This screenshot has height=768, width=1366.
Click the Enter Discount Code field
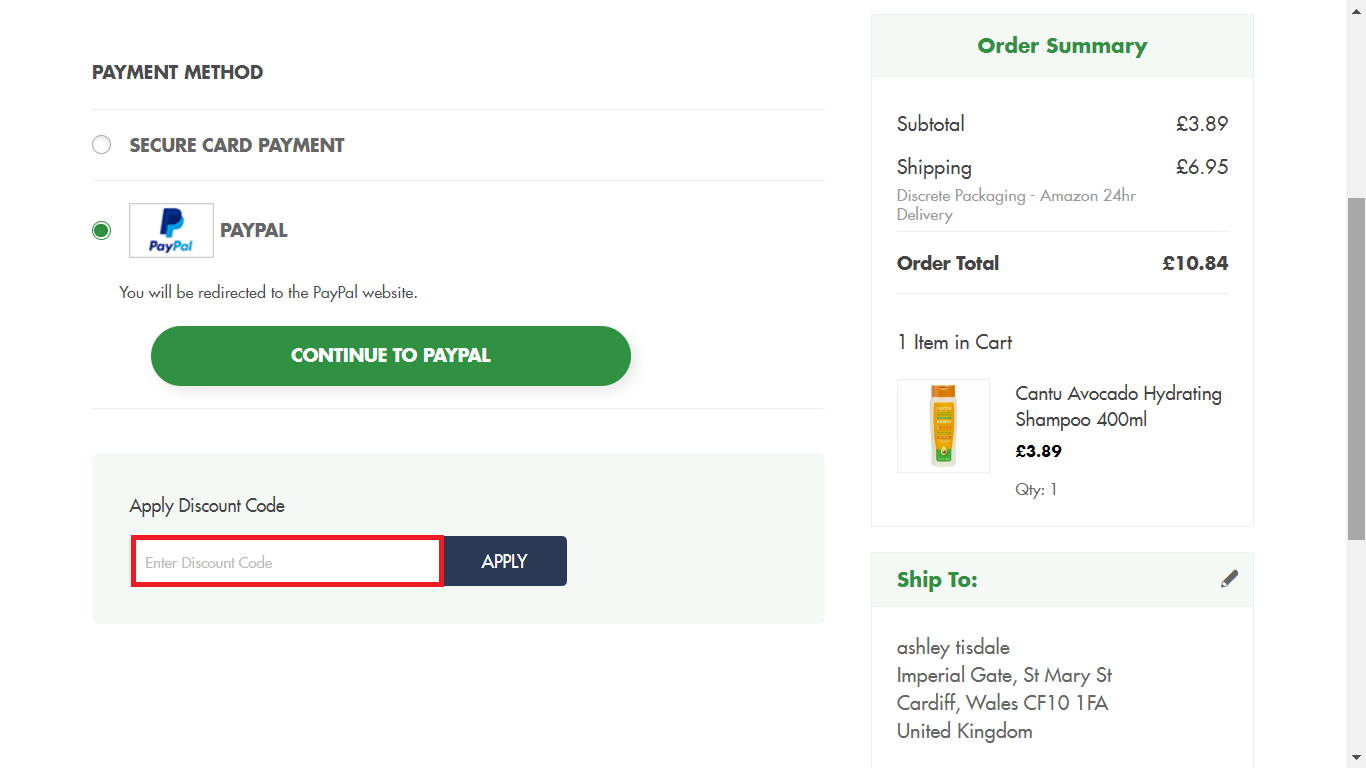tap(286, 561)
